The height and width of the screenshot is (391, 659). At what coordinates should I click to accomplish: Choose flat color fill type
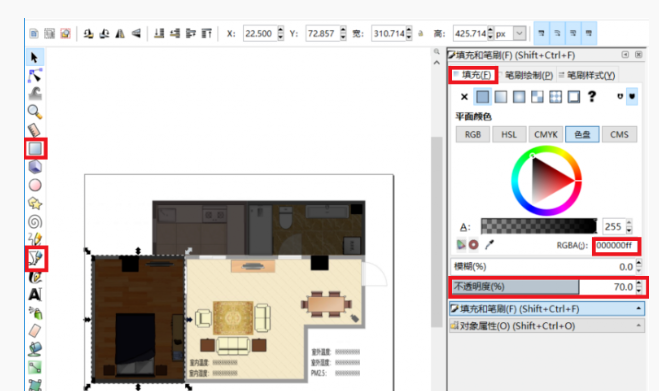click(x=482, y=97)
